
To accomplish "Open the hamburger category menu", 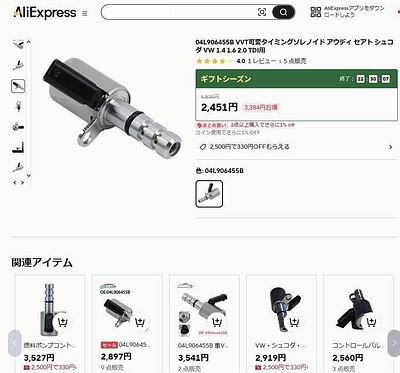I will click(85, 13).
